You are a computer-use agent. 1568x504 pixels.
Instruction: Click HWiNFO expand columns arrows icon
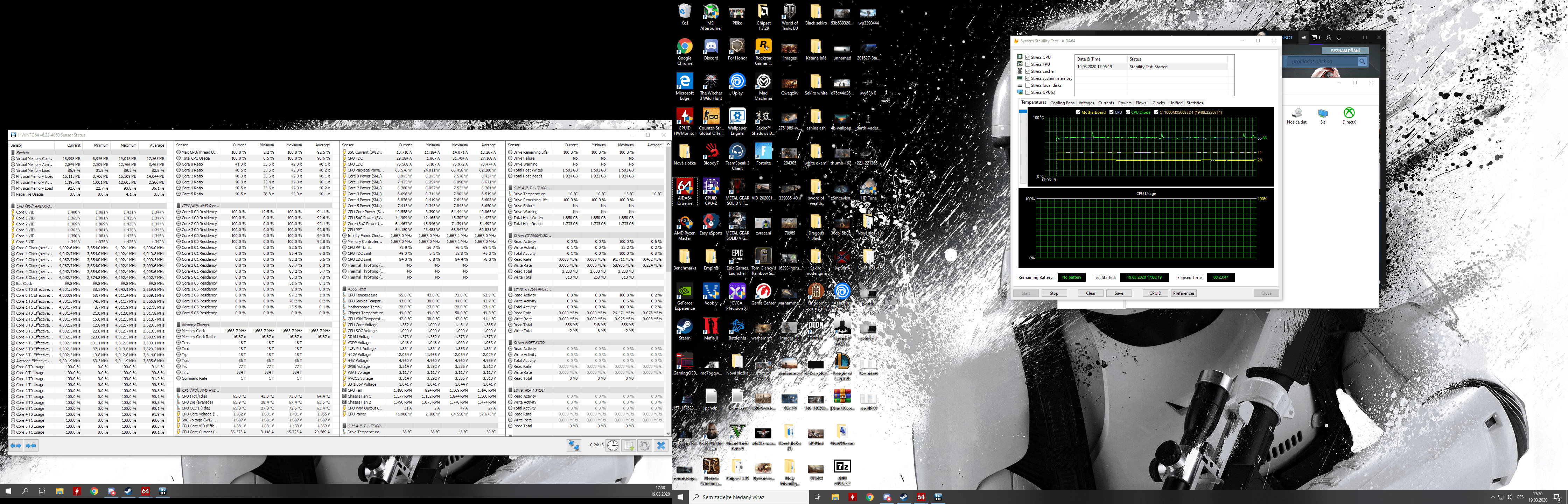click(16, 446)
